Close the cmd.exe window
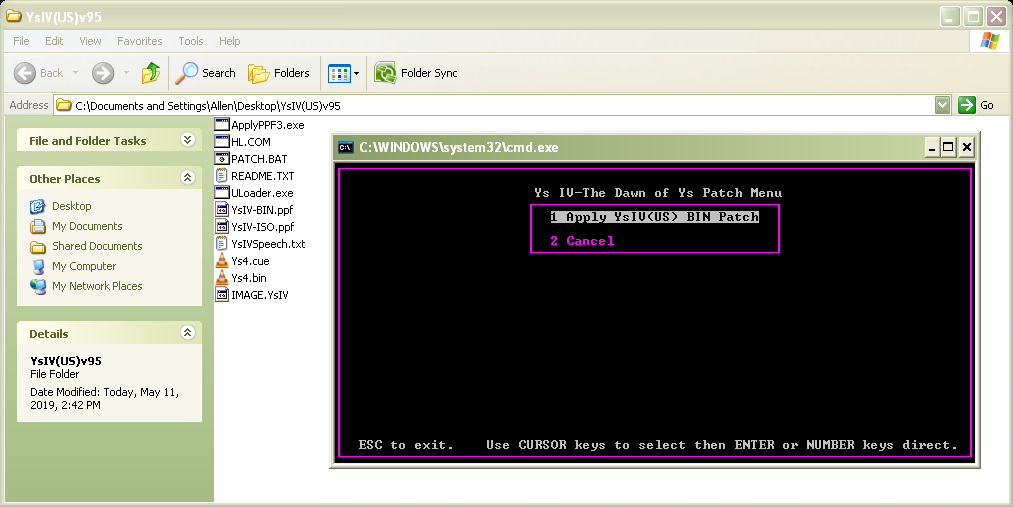 966,148
